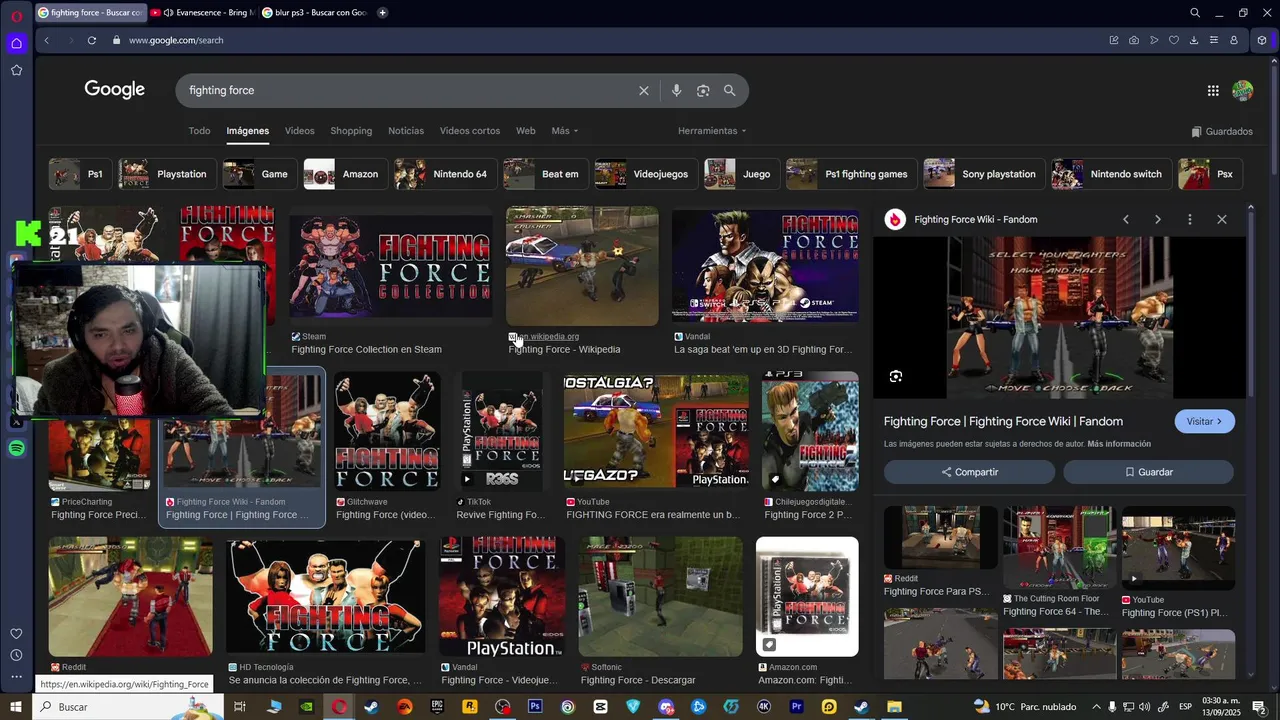Open the Opera Flow send icon
Viewport: 1280px width, 720px height.
(1154, 40)
